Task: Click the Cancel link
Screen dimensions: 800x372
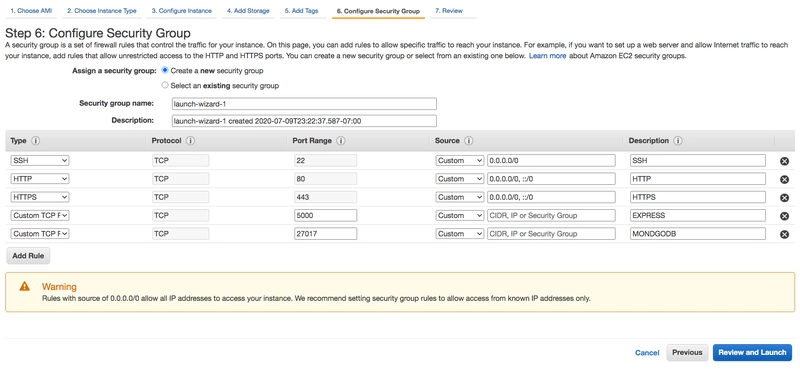Action: [647, 353]
